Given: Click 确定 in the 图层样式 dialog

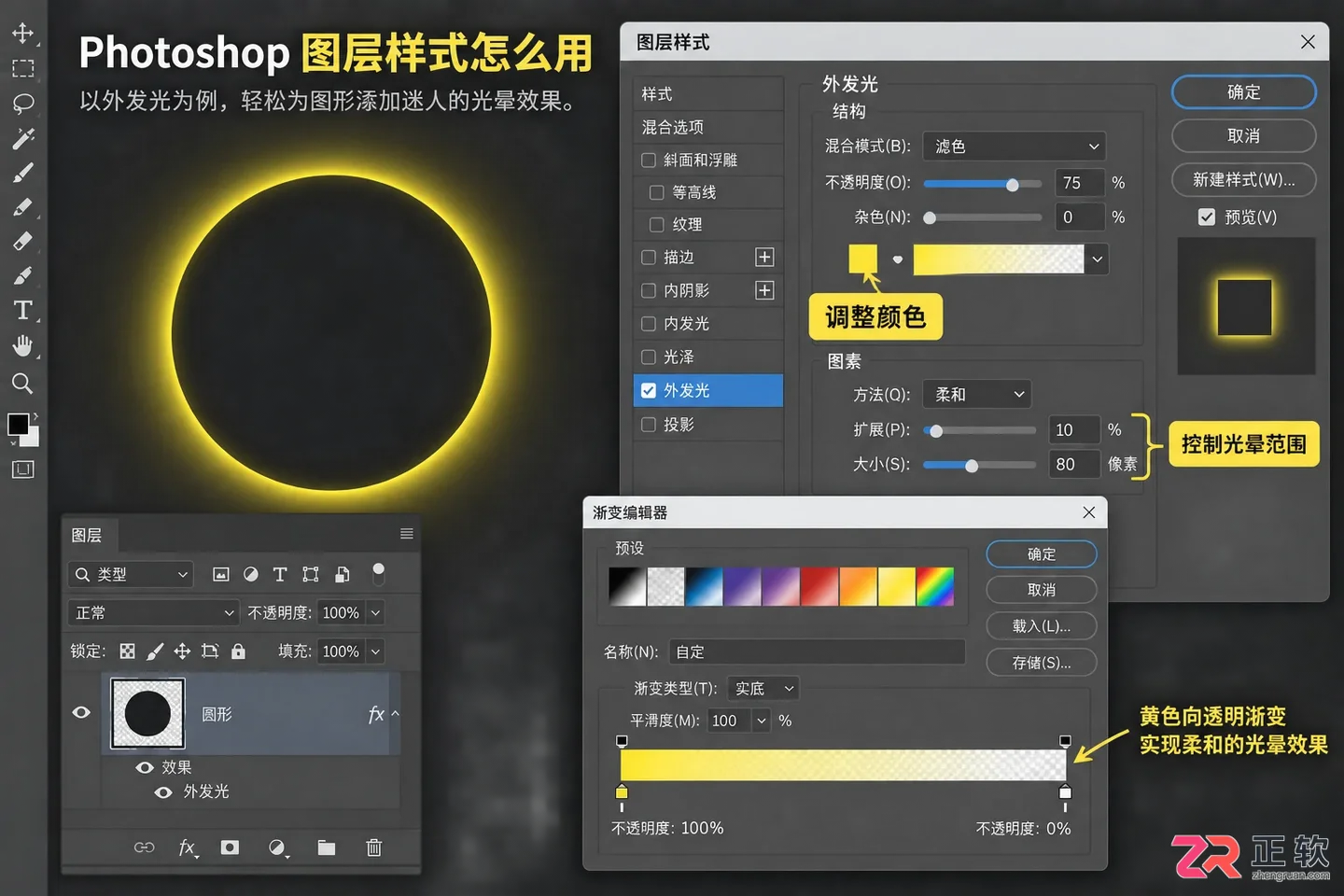Looking at the screenshot, I should 1244,92.
